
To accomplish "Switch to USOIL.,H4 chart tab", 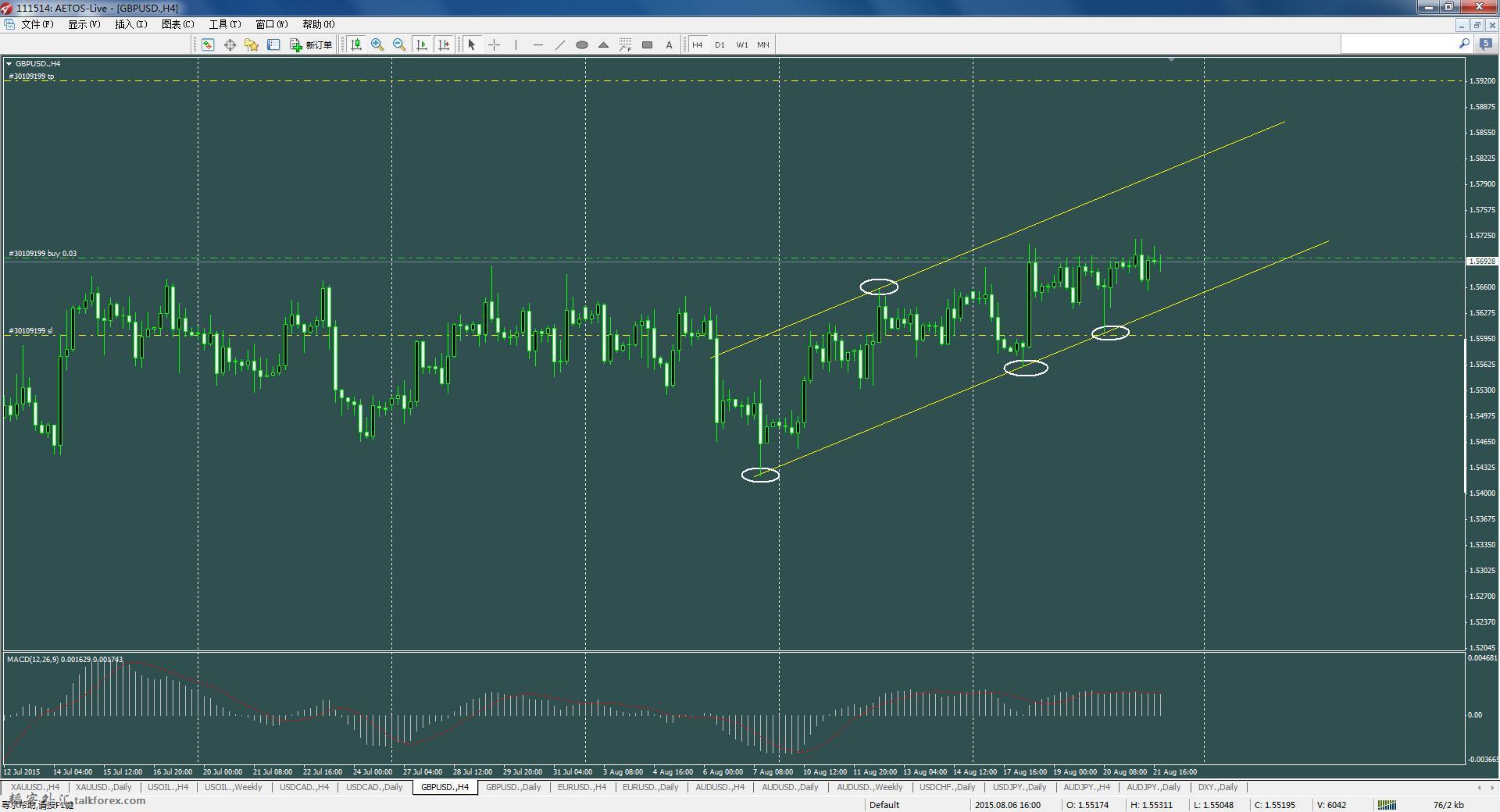I will click(x=168, y=787).
